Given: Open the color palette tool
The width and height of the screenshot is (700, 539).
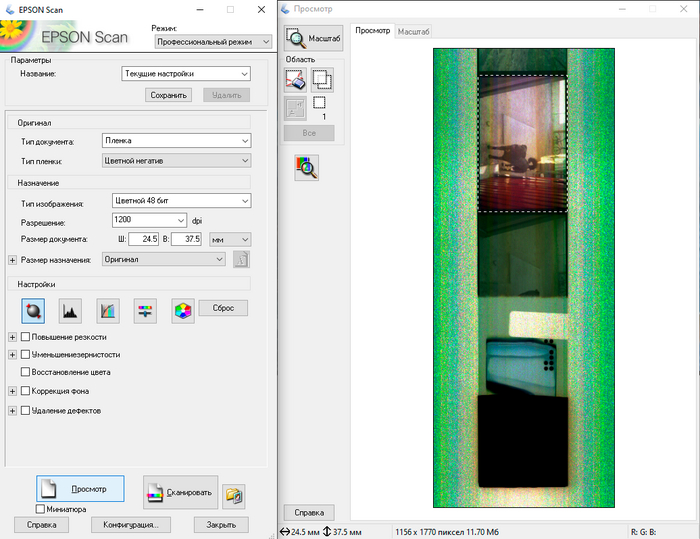Looking at the screenshot, I should [182, 311].
